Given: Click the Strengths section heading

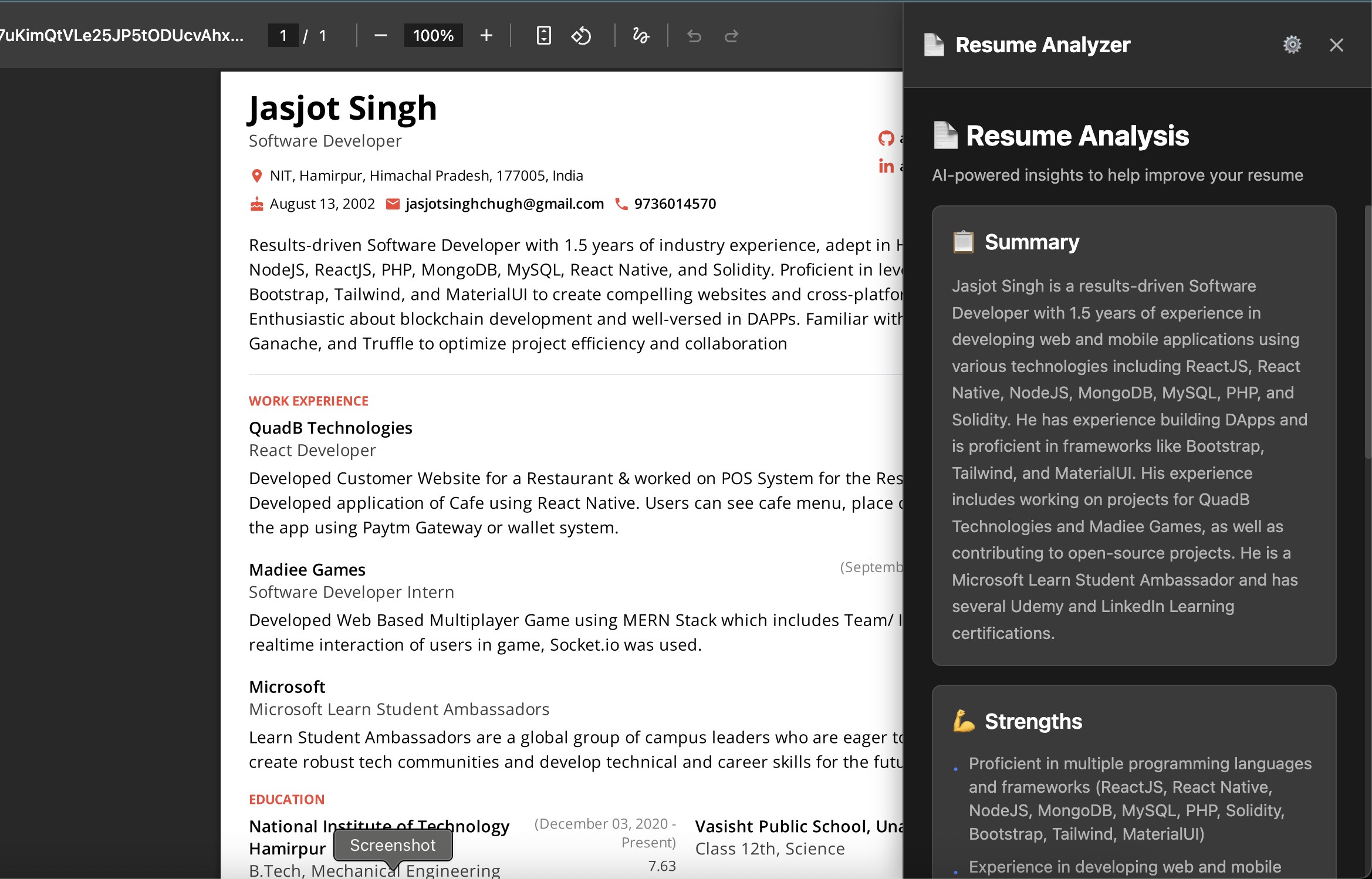Looking at the screenshot, I should (1033, 721).
